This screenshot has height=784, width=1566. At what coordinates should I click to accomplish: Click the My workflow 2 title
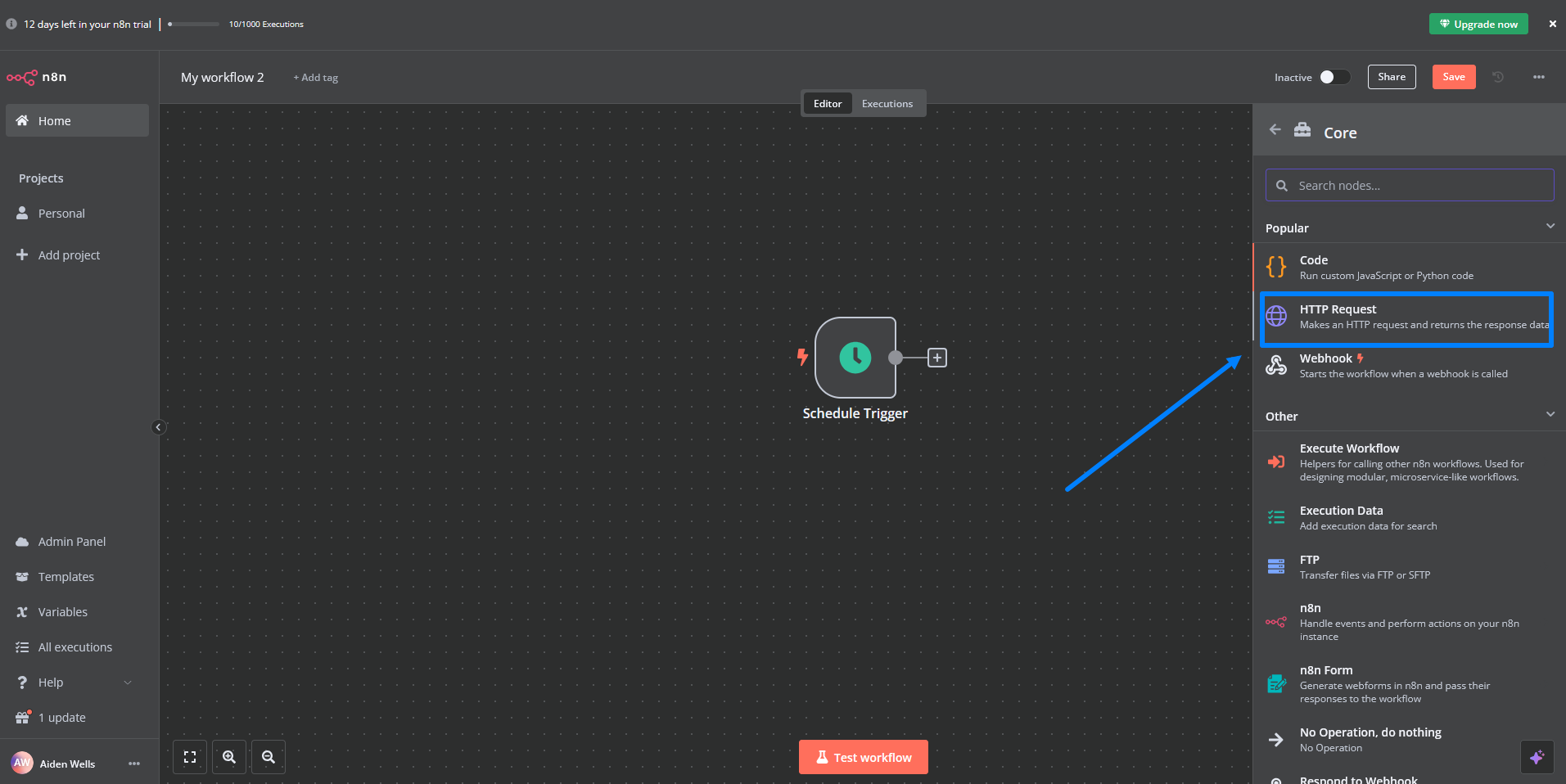click(223, 77)
